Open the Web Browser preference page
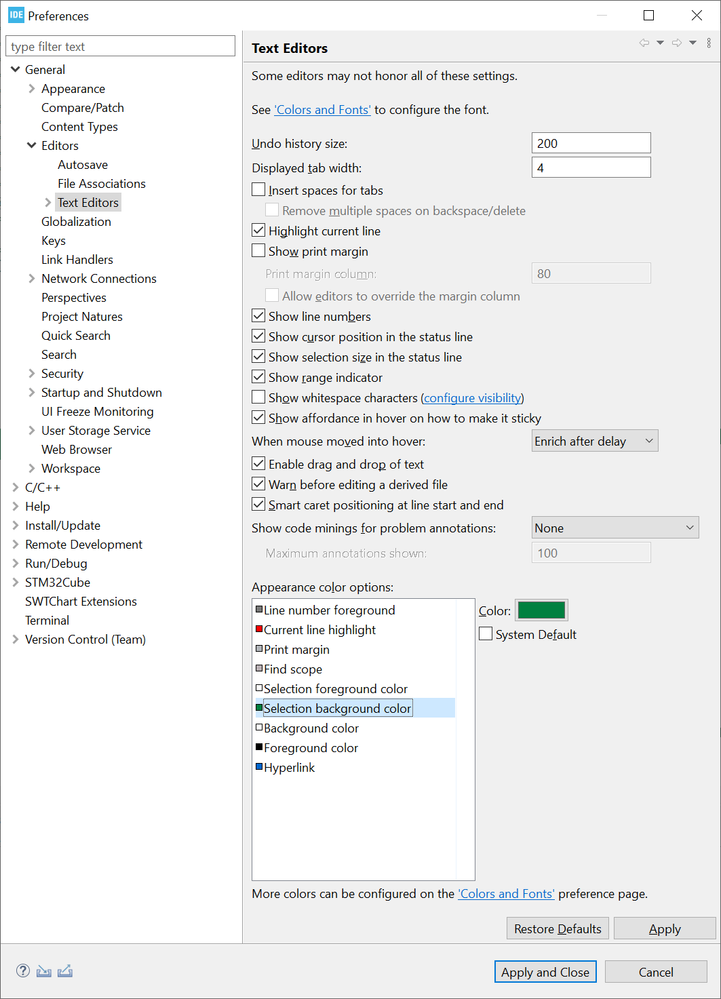Image resolution: width=721 pixels, height=999 pixels. pos(76,449)
